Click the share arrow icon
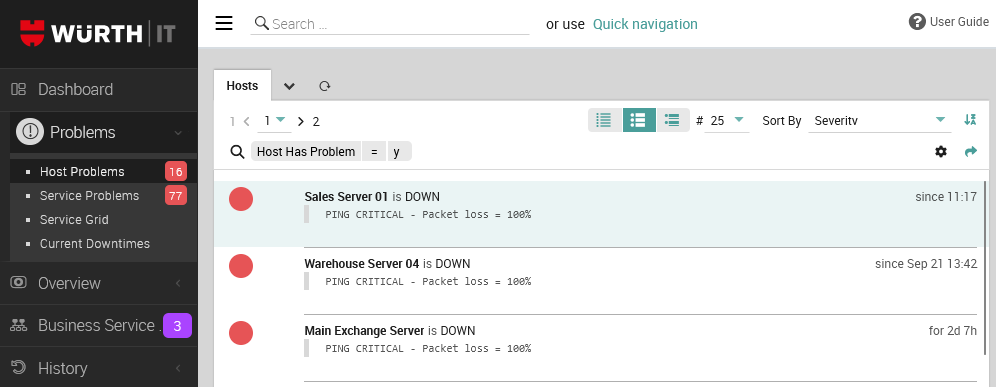Screen dimensions: 996x387 click(971, 151)
